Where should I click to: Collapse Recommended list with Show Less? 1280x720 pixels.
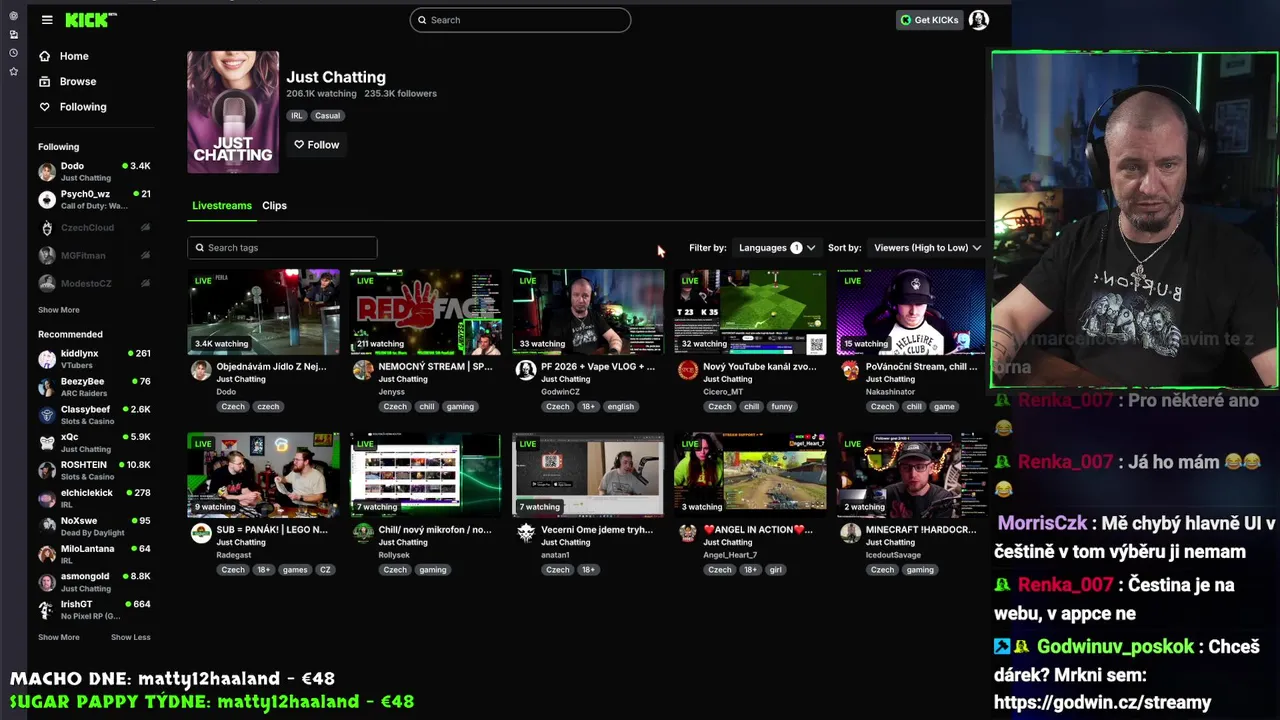[x=131, y=637]
